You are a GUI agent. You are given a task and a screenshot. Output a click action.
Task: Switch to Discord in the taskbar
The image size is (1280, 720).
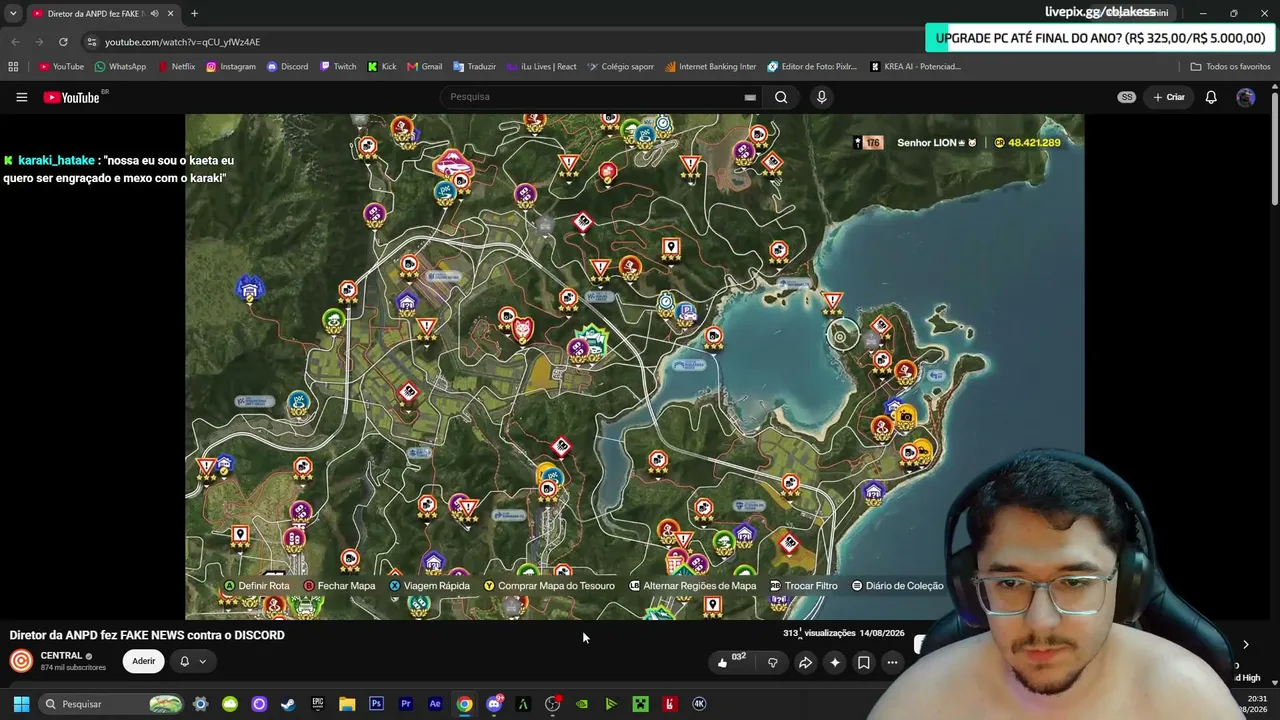coord(494,704)
